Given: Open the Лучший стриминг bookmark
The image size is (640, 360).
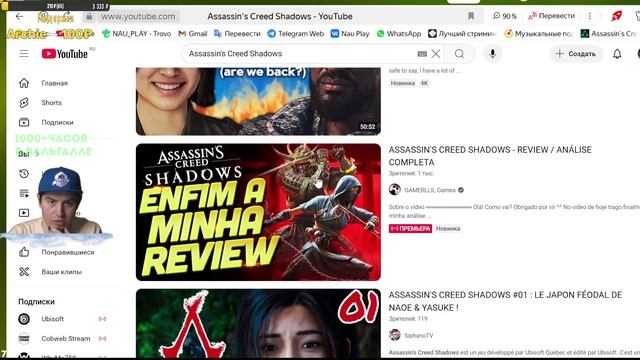Looking at the screenshot, I should point(462,33).
